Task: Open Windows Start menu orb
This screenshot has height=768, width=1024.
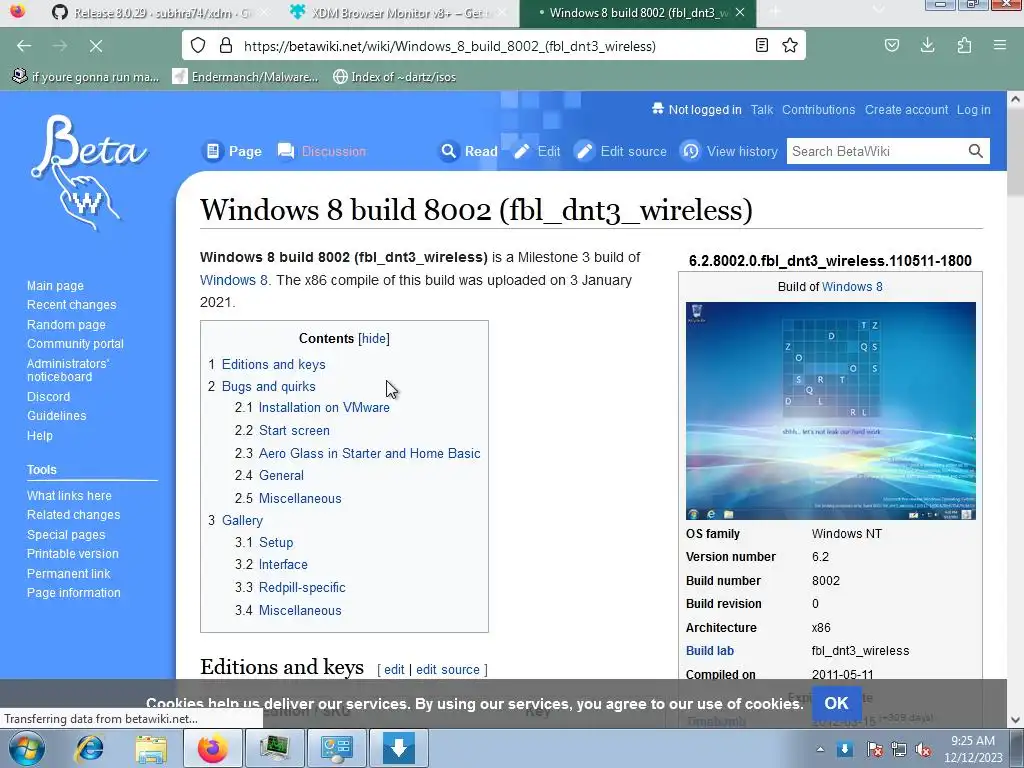Action: coord(27,748)
